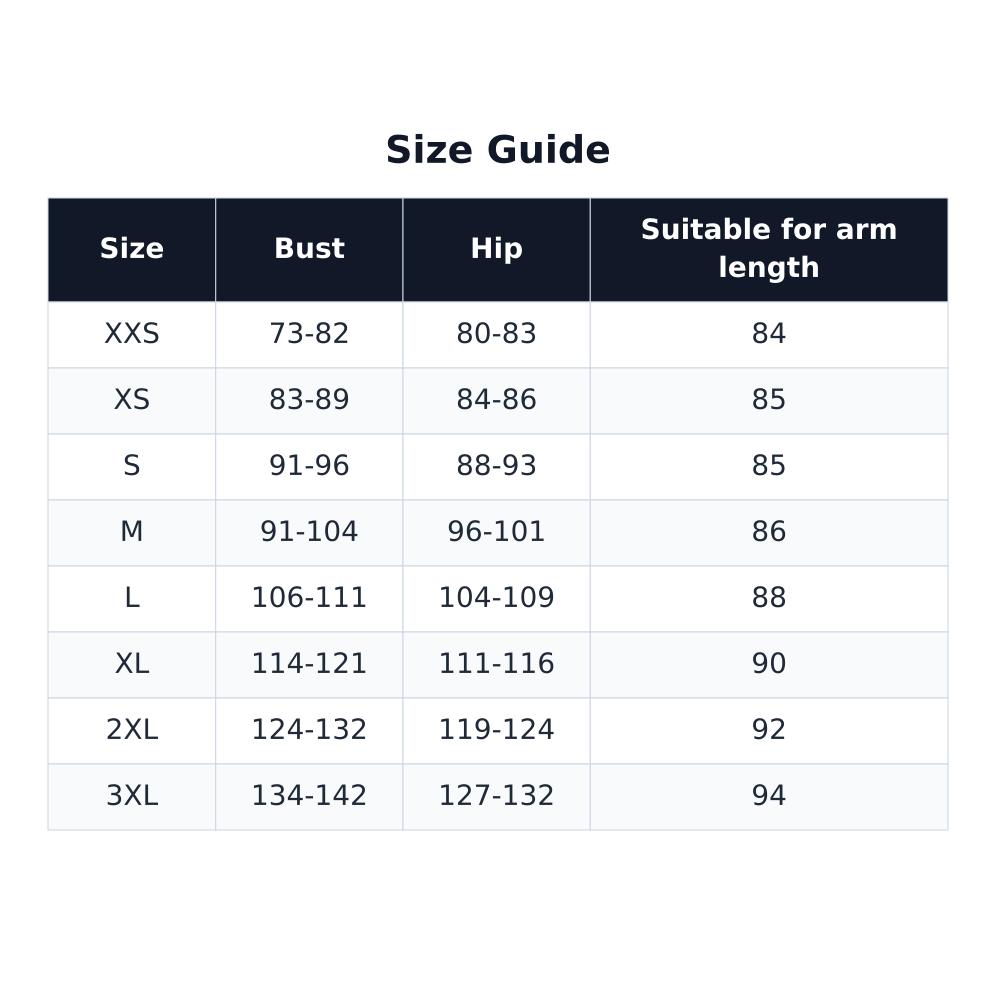996x996 pixels.
Task: Select arm length value 94
Action: click(x=769, y=797)
